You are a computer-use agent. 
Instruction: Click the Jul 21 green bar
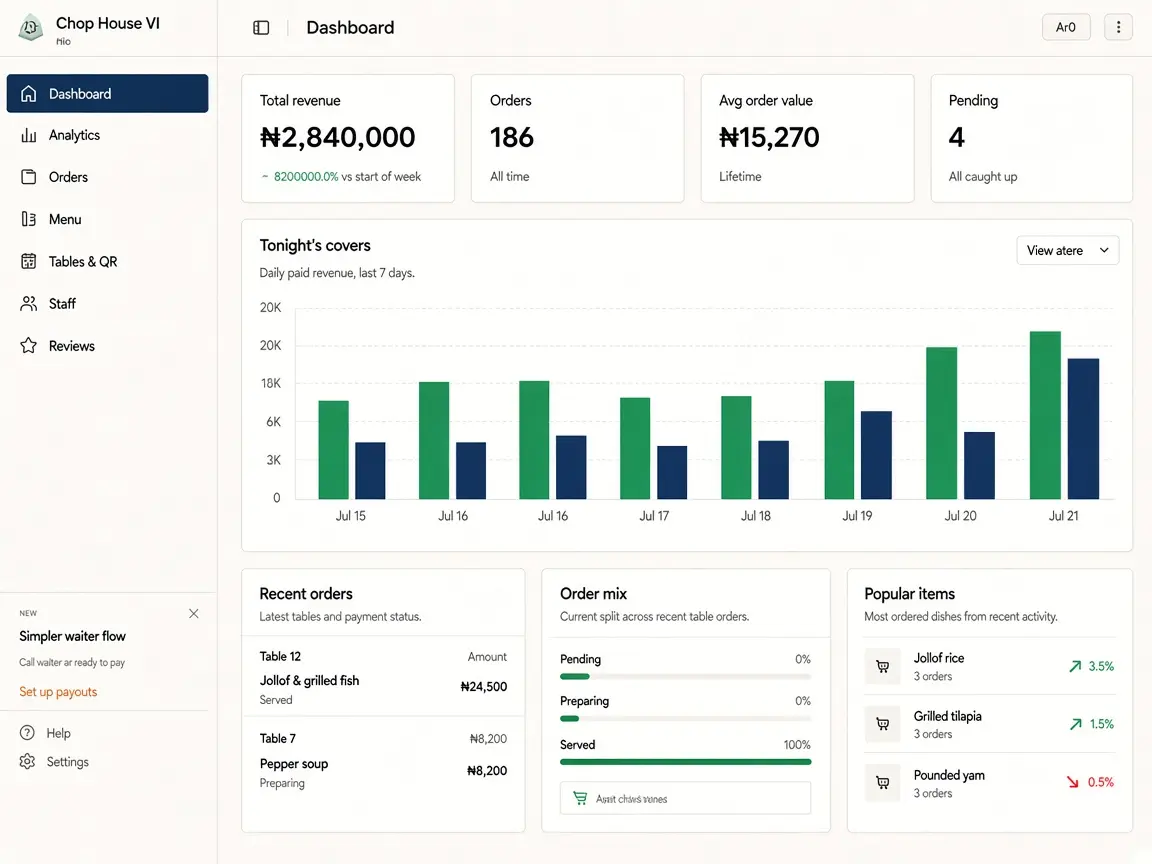pyautogui.click(x=1045, y=415)
